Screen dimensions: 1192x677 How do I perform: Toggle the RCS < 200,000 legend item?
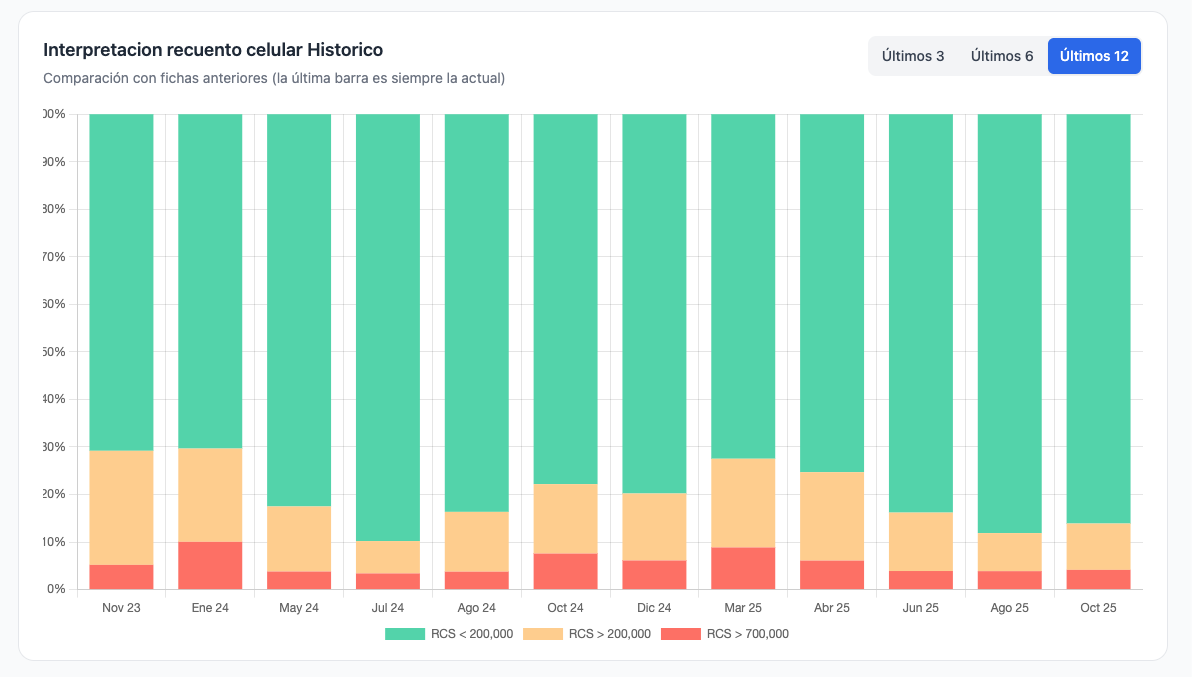[449, 634]
